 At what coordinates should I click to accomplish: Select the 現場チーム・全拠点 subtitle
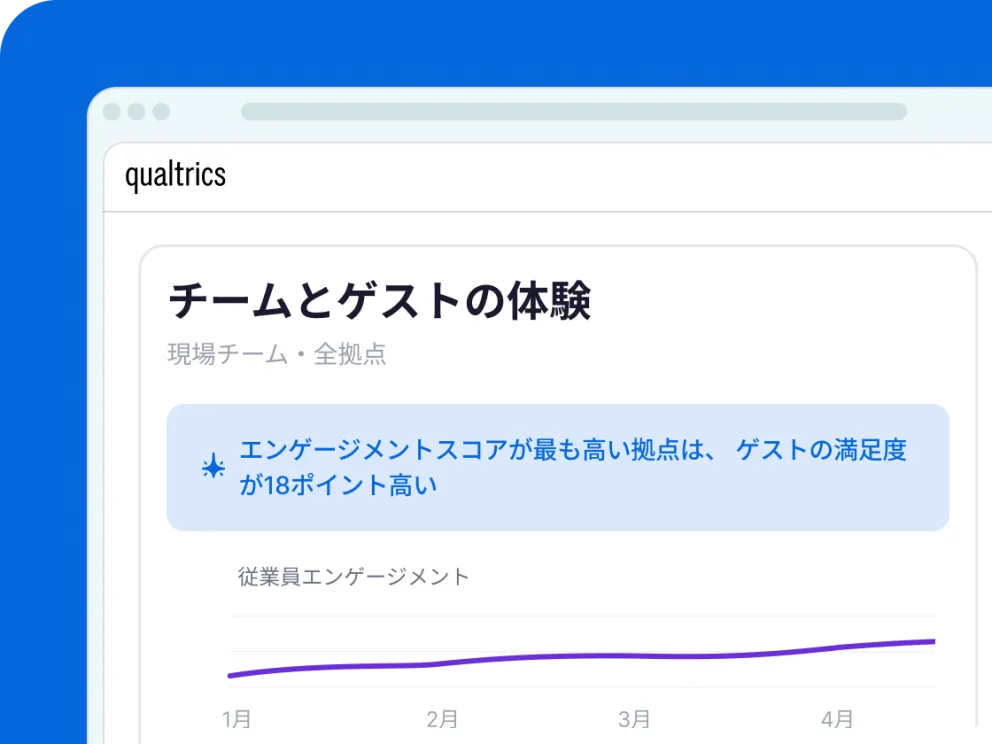click(277, 354)
